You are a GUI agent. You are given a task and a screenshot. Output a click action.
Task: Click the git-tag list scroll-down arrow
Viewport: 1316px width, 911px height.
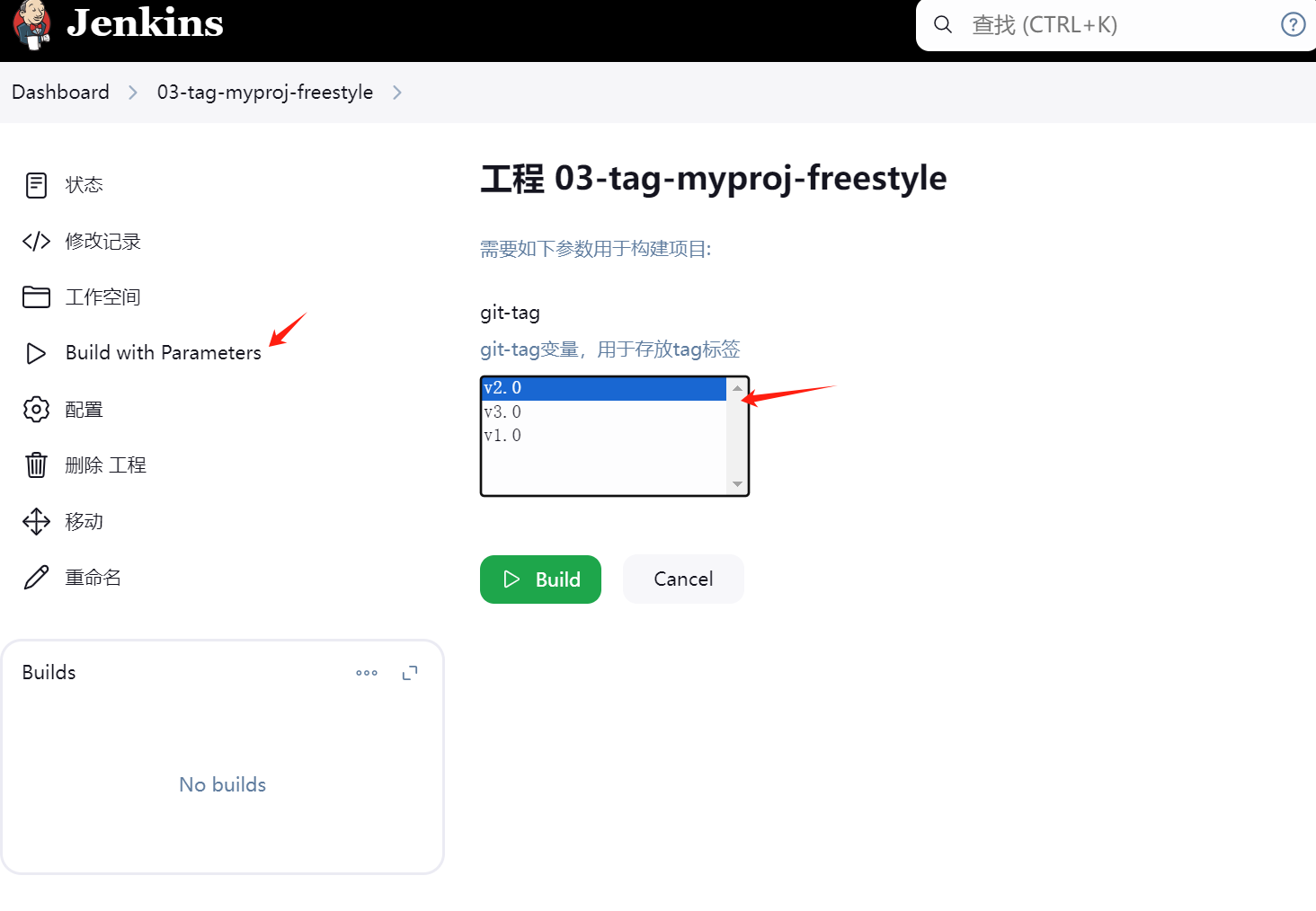737,484
